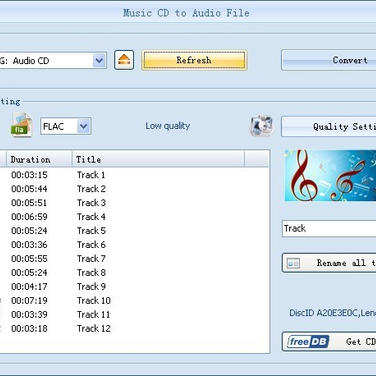Click the 00:05:51 duration cell
This screenshot has height=376, width=376.
pos(29,203)
